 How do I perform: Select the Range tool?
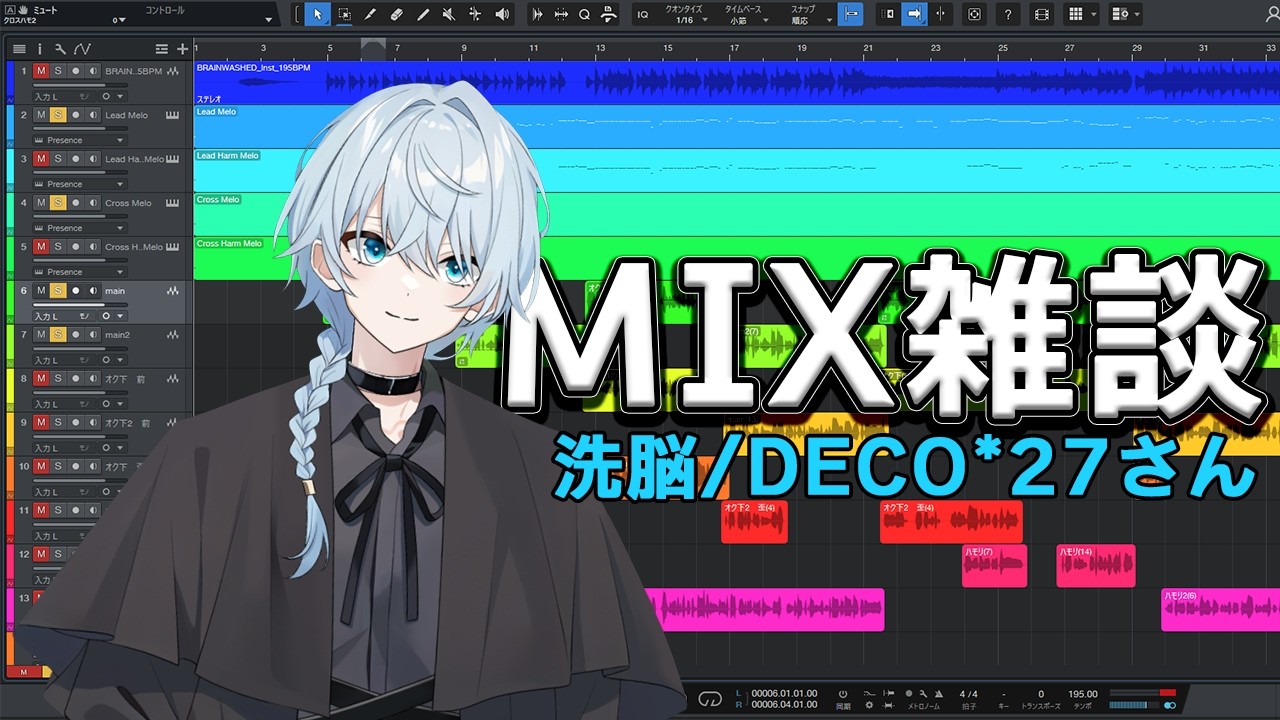(344, 14)
